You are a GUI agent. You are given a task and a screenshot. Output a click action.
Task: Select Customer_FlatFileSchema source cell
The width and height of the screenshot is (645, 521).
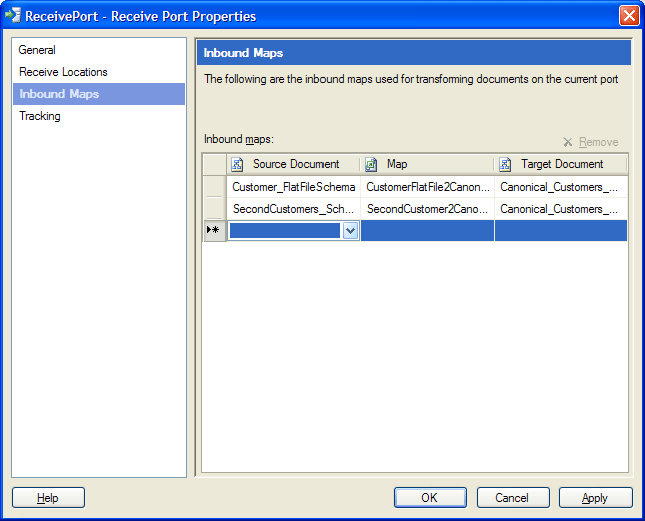[293, 187]
